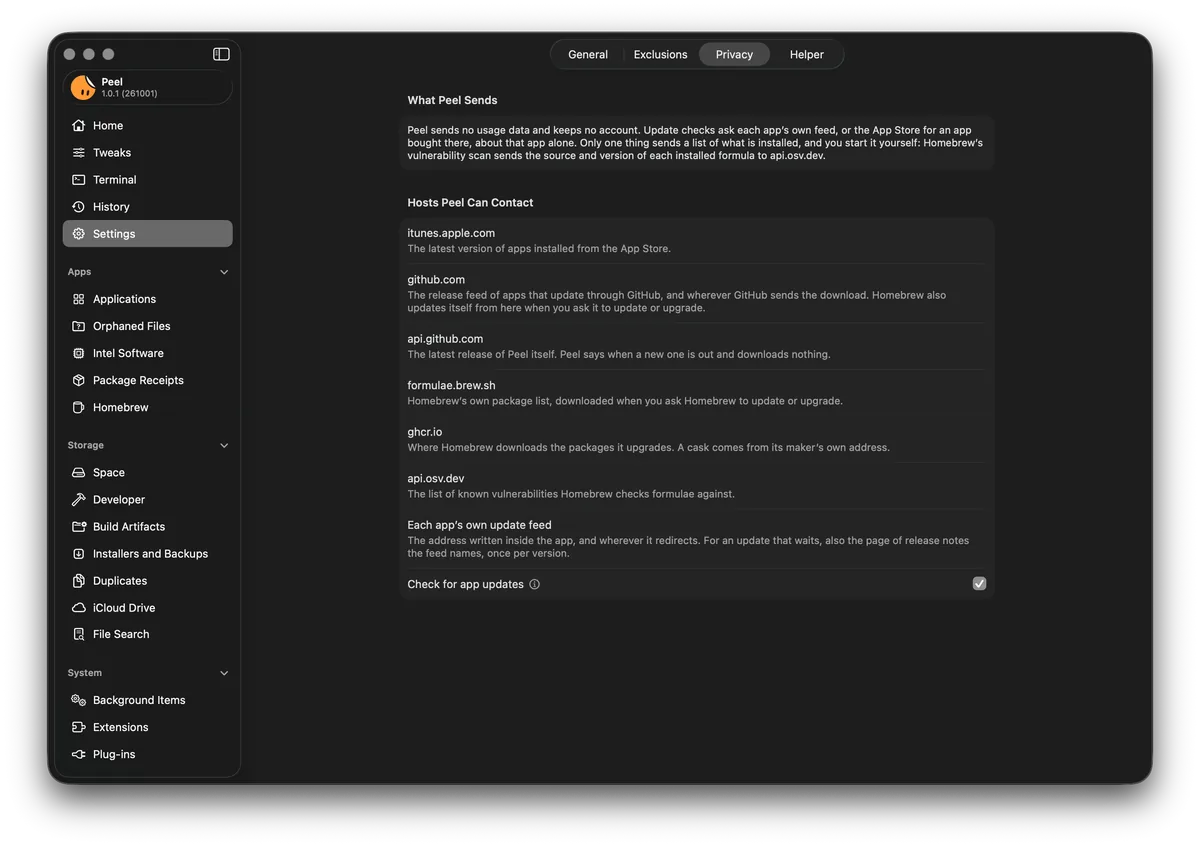Click the Applications grid icon
1200x847 pixels.
(79, 299)
